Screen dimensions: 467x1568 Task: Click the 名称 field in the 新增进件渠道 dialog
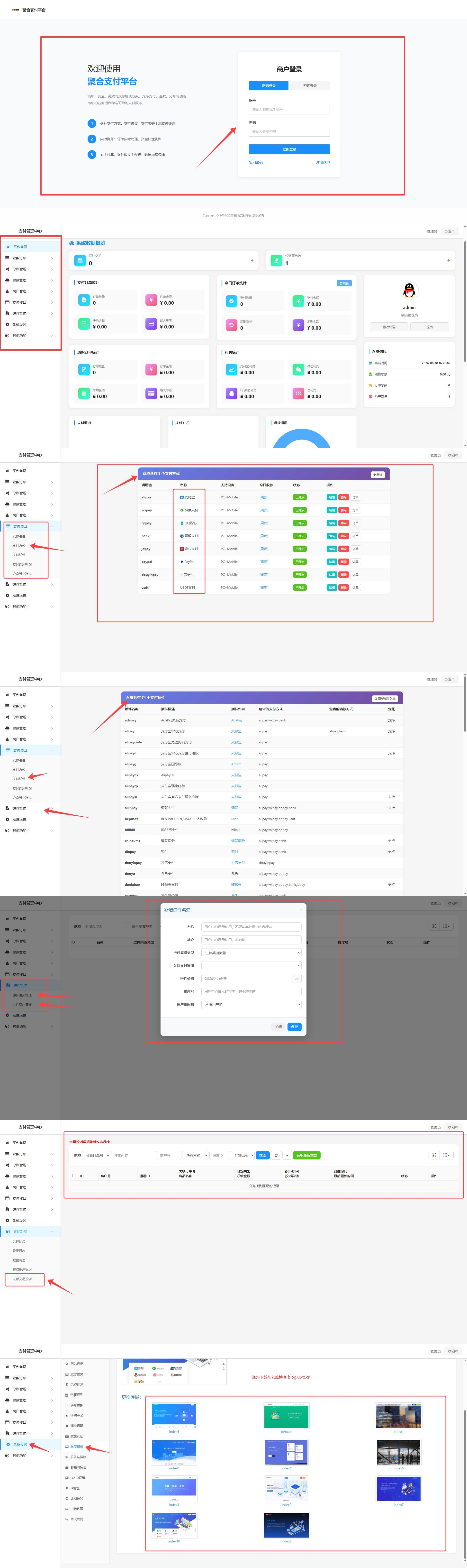coord(251,927)
